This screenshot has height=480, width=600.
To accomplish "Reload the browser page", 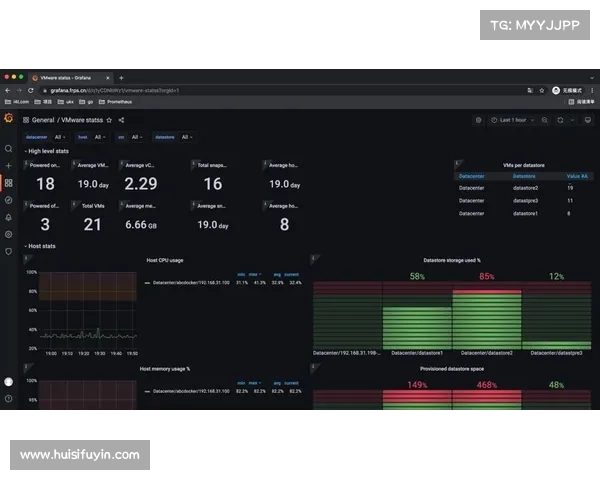I will pyautogui.click(x=31, y=91).
